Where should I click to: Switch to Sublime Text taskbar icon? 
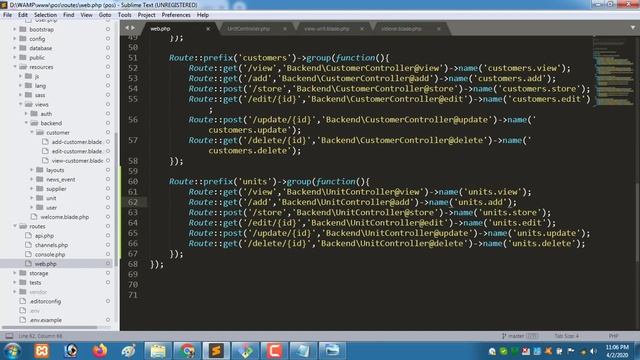[x=216, y=351]
